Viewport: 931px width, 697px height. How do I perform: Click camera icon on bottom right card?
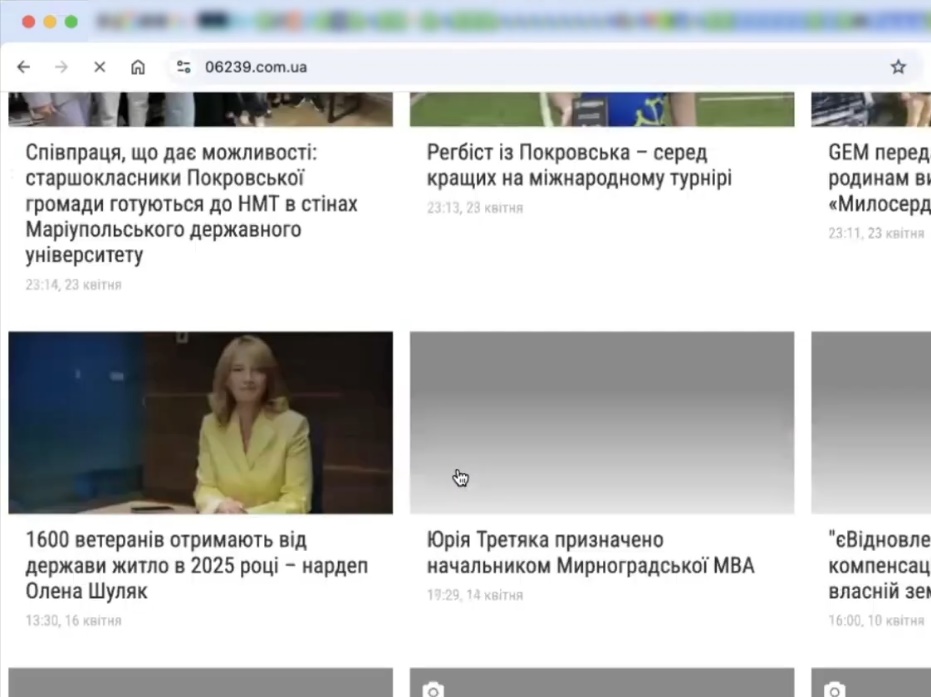pos(833,689)
